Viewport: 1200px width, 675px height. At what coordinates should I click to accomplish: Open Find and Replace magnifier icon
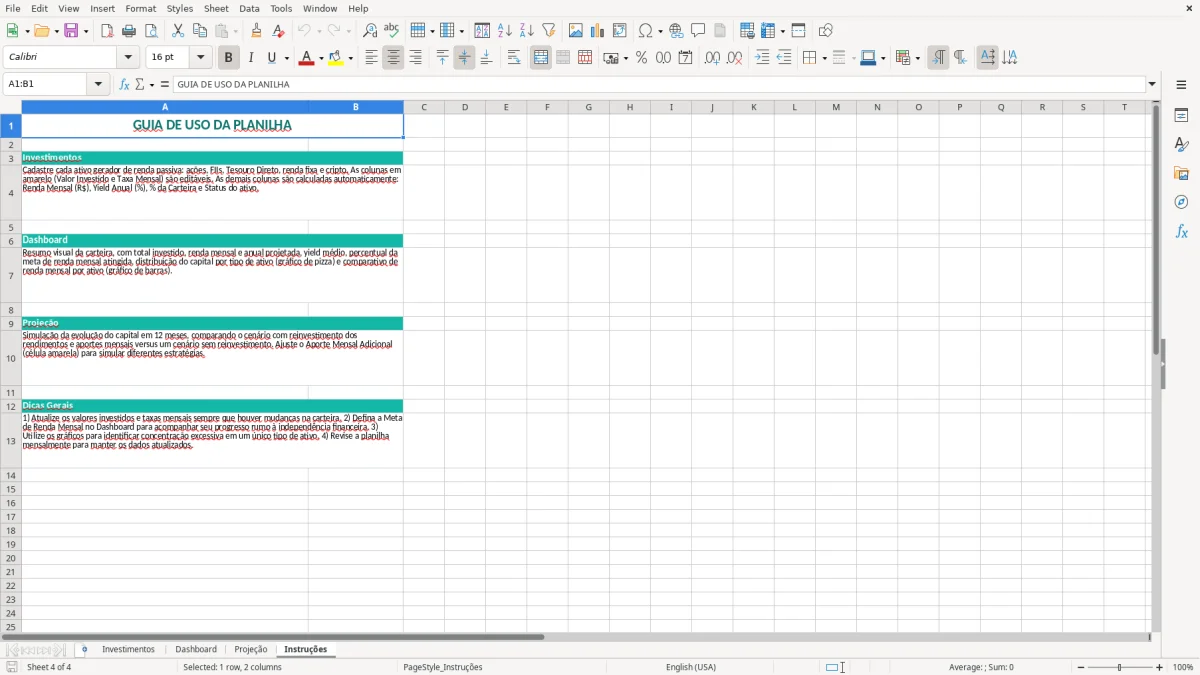(370, 31)
